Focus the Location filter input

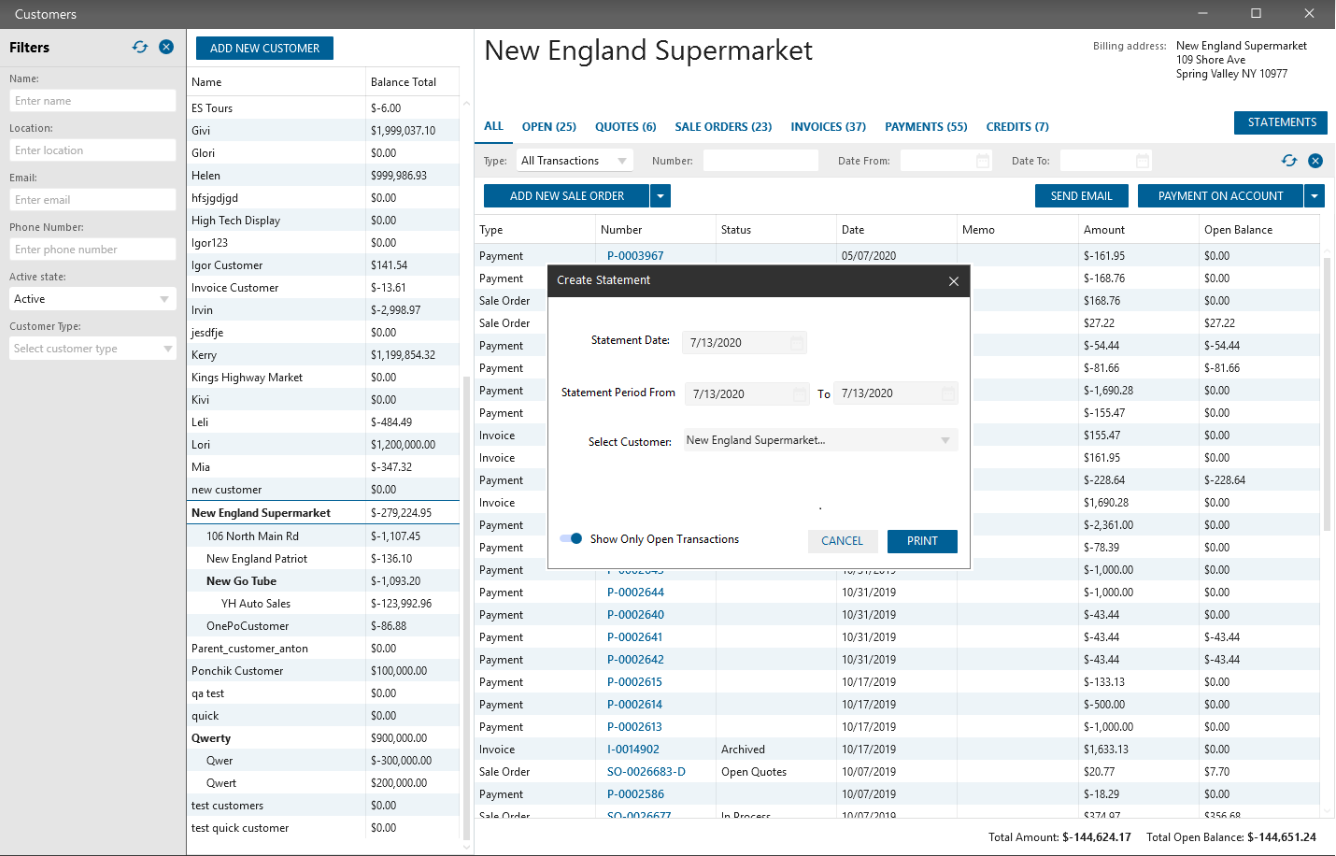pos(93,150)
